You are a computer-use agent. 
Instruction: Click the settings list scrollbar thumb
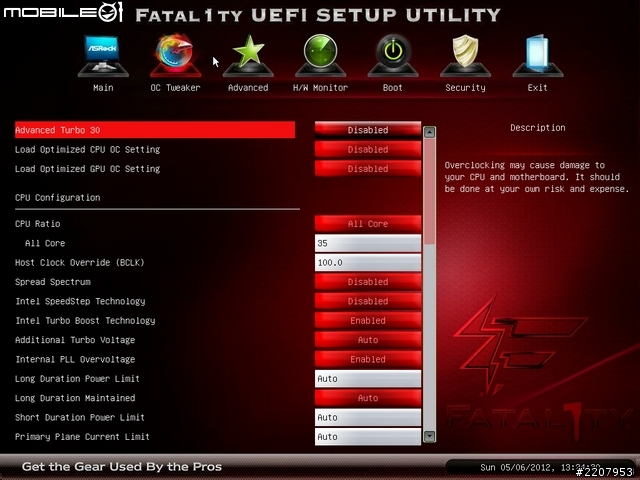pos(429,191)
